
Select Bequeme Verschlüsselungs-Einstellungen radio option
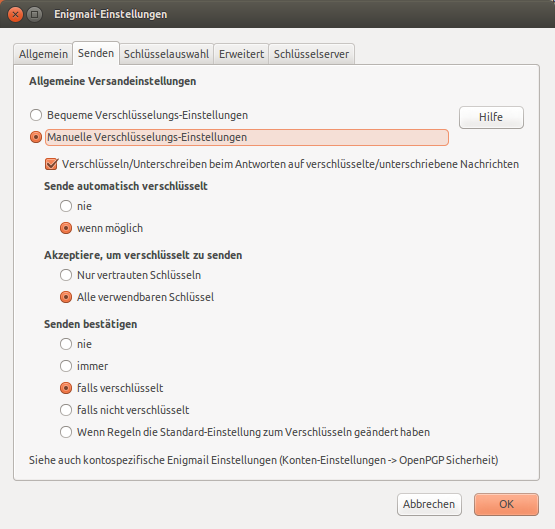(x=36, y=115)
